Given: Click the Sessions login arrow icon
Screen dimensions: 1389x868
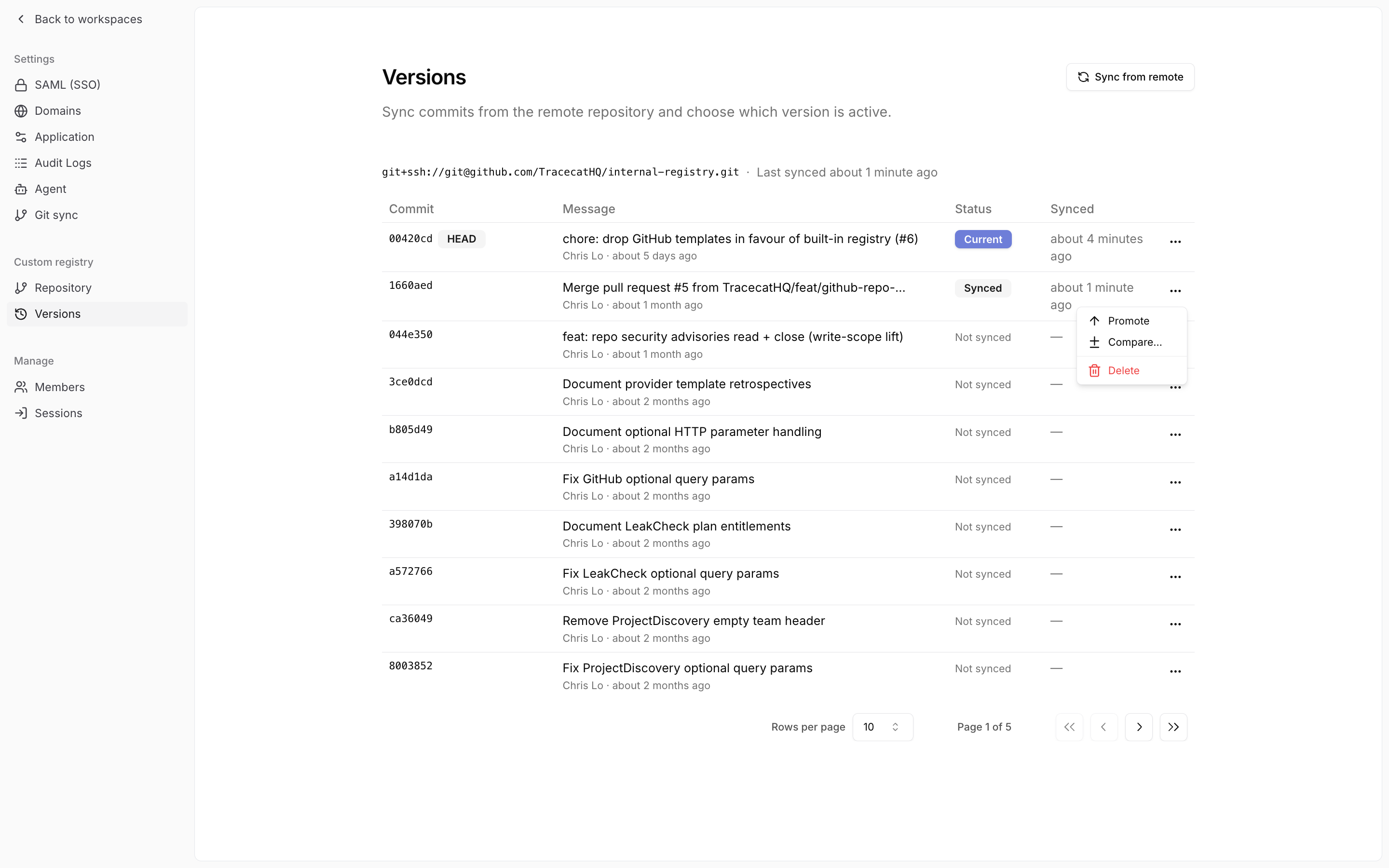Looking at the screenshot, I should point(21,413).
